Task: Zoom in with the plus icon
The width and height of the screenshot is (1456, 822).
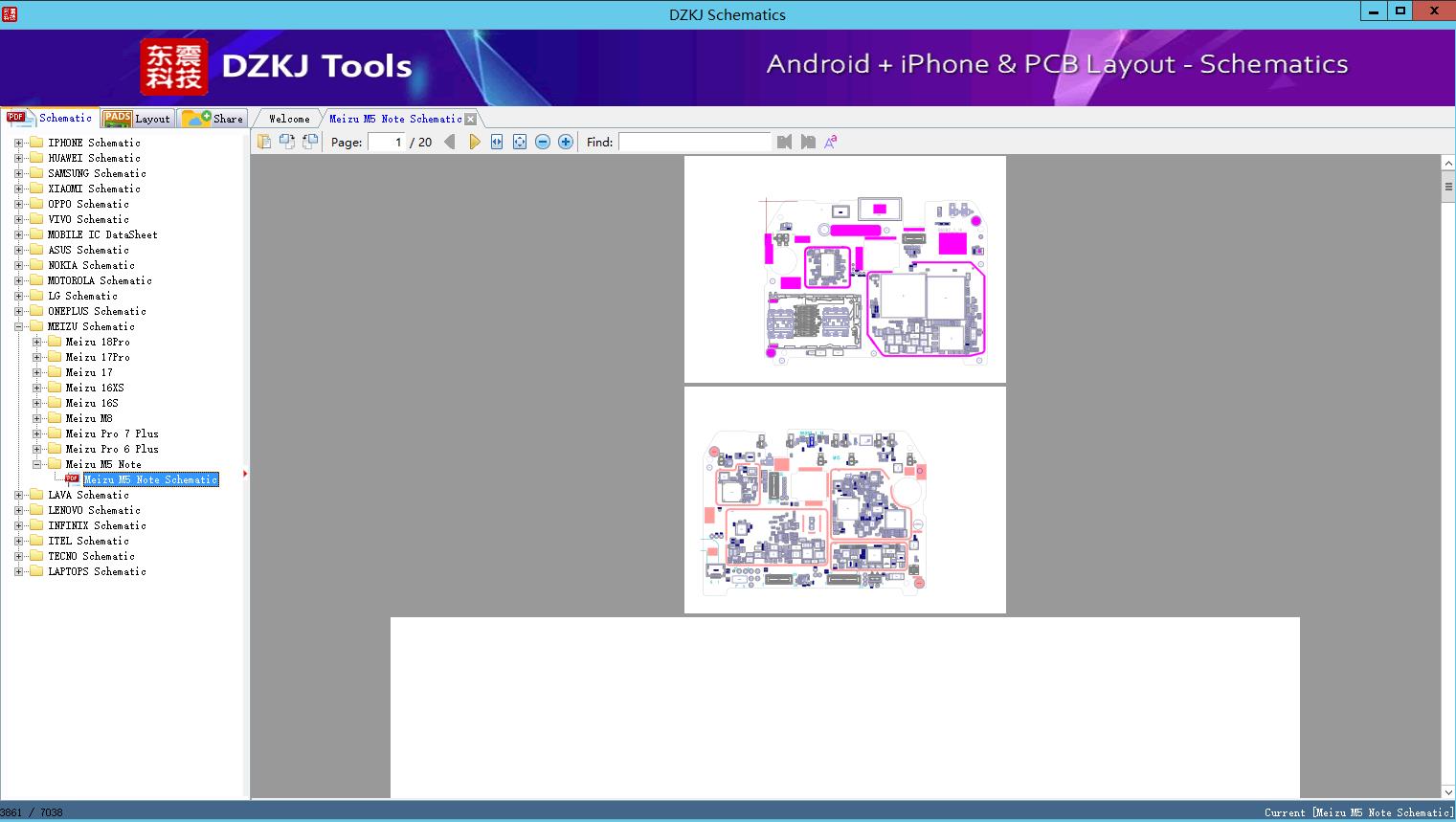Action: (566, 142)
